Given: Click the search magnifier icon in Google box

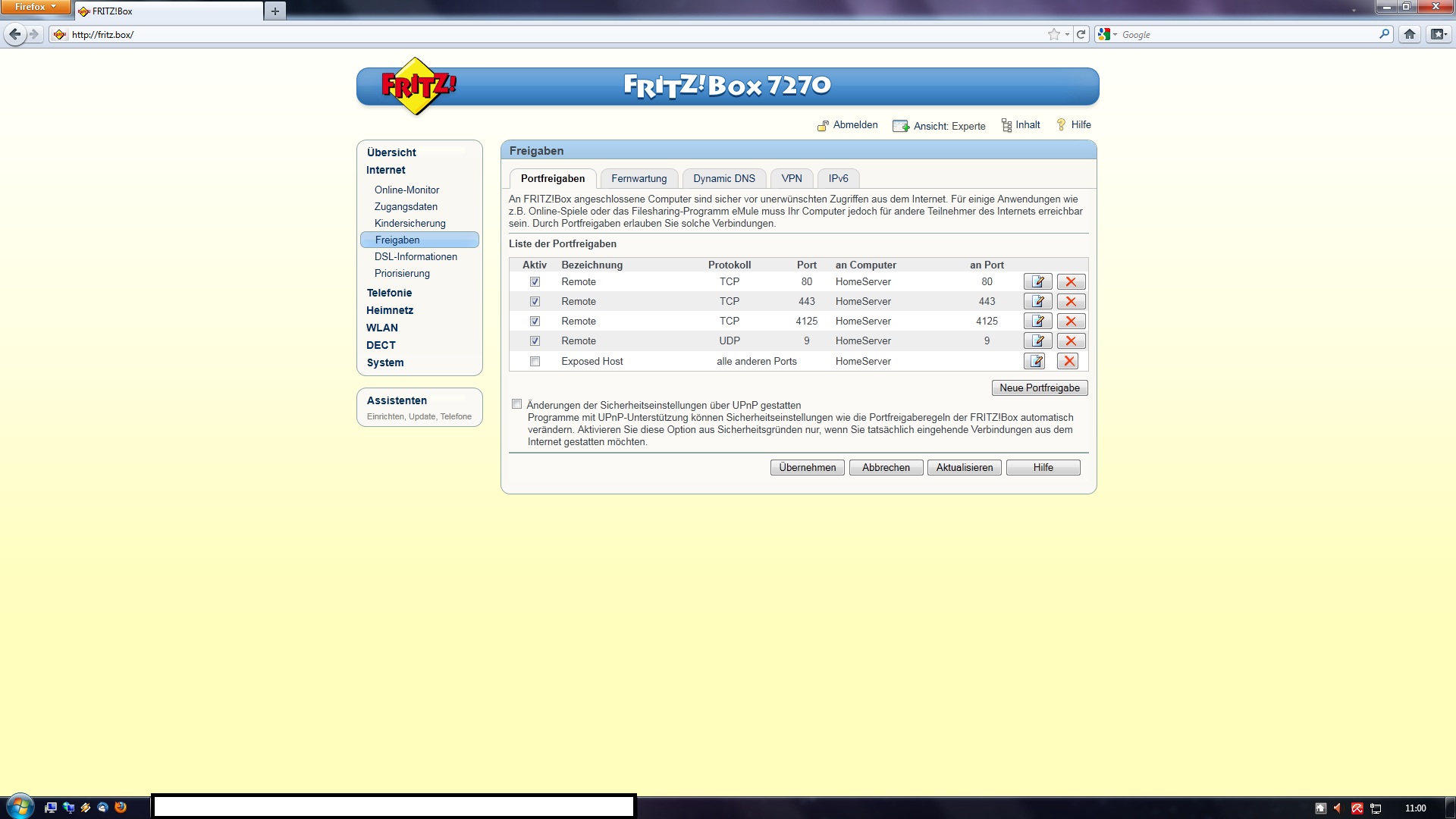Looking at the screenshot, I should pos(1384,34).
